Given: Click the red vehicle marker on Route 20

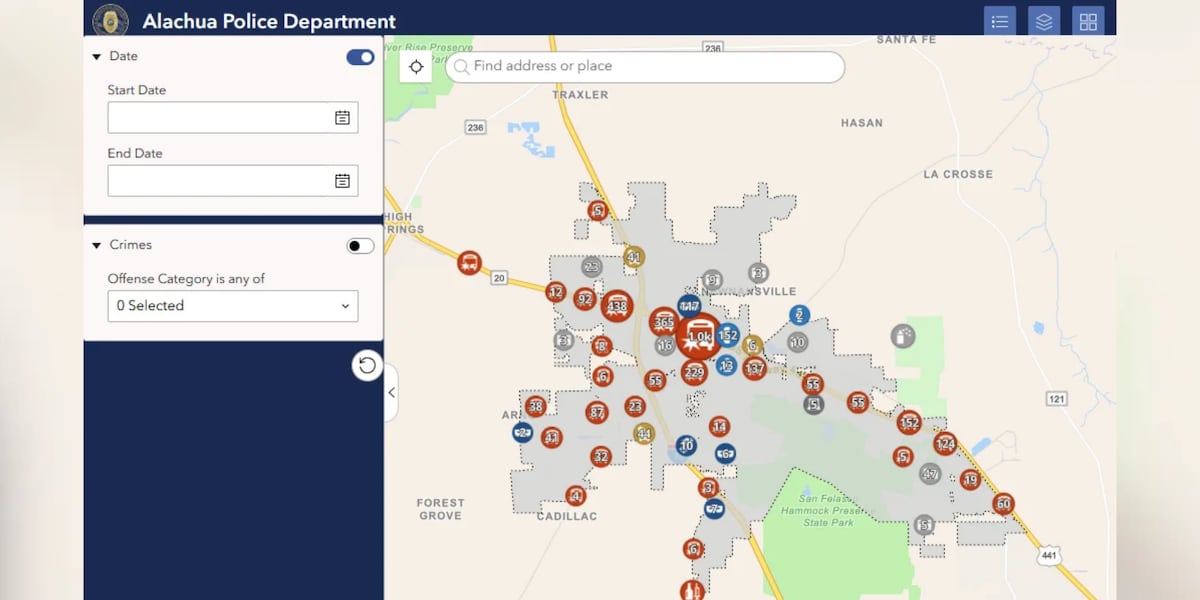Looking at the screenshot, I should click(x=468, y=263).
